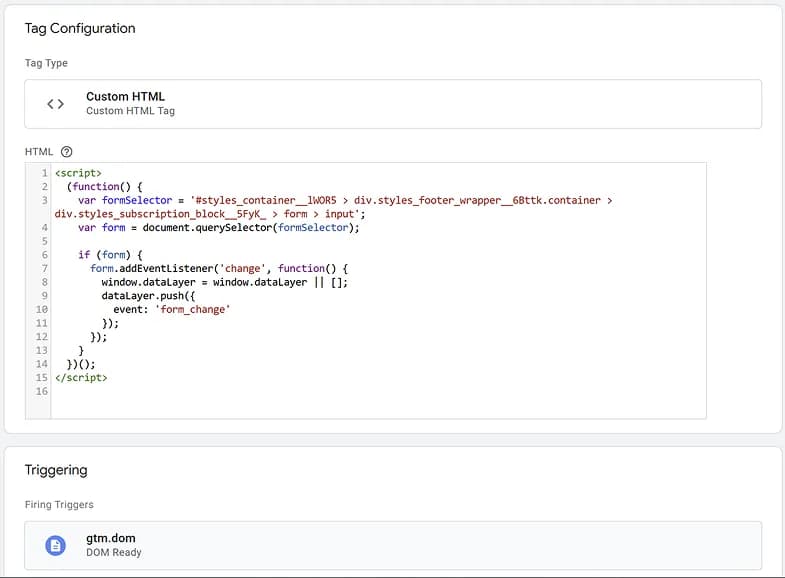Screen dimensions: 785x578
Task: Click the Tag Type label
Action: (x=46, y=63)
